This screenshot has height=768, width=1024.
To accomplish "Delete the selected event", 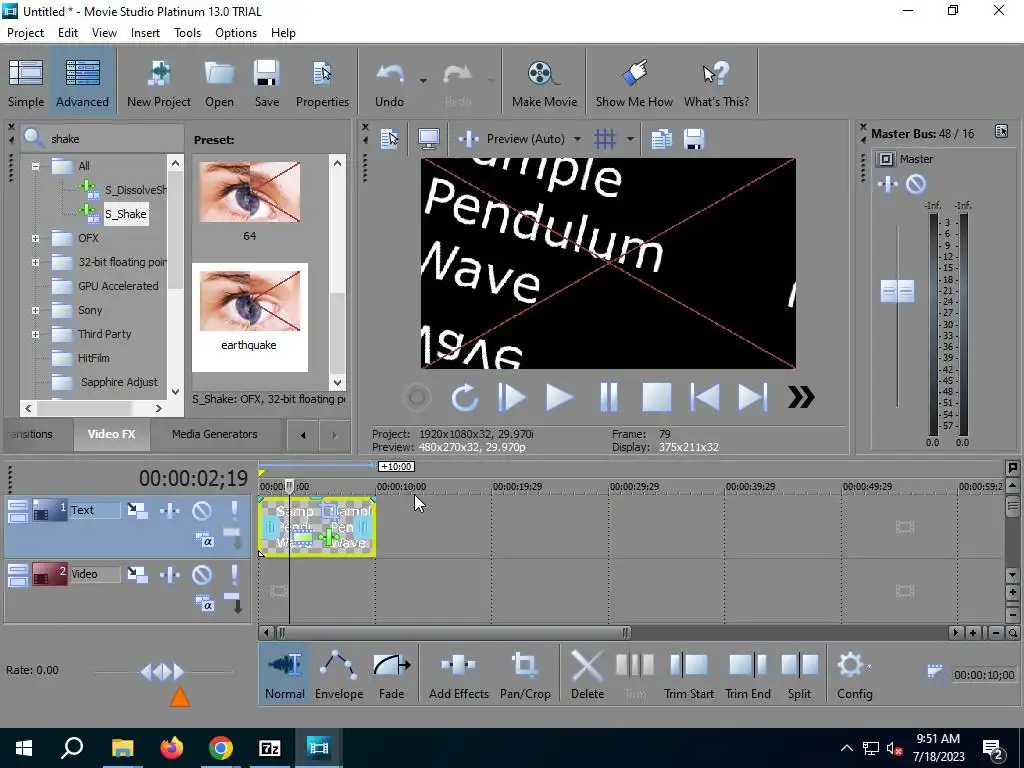I will (x=587, y=675).
